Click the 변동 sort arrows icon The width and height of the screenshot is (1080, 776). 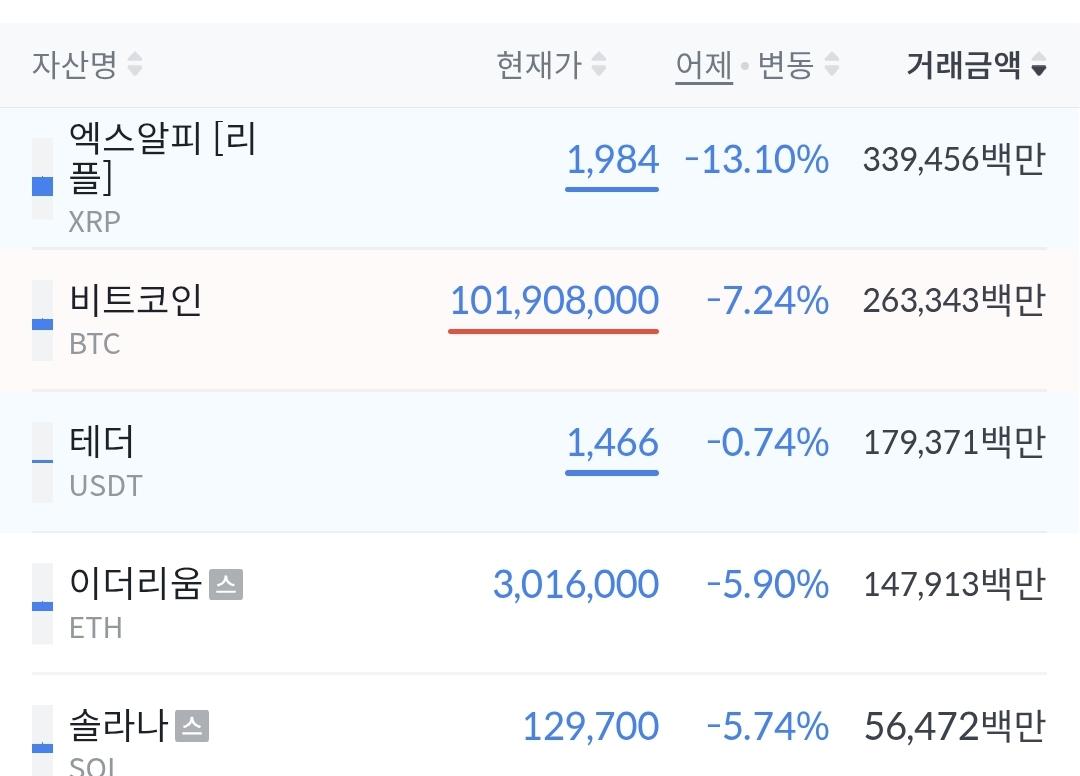pyautogui.click(x=832, y=64)
